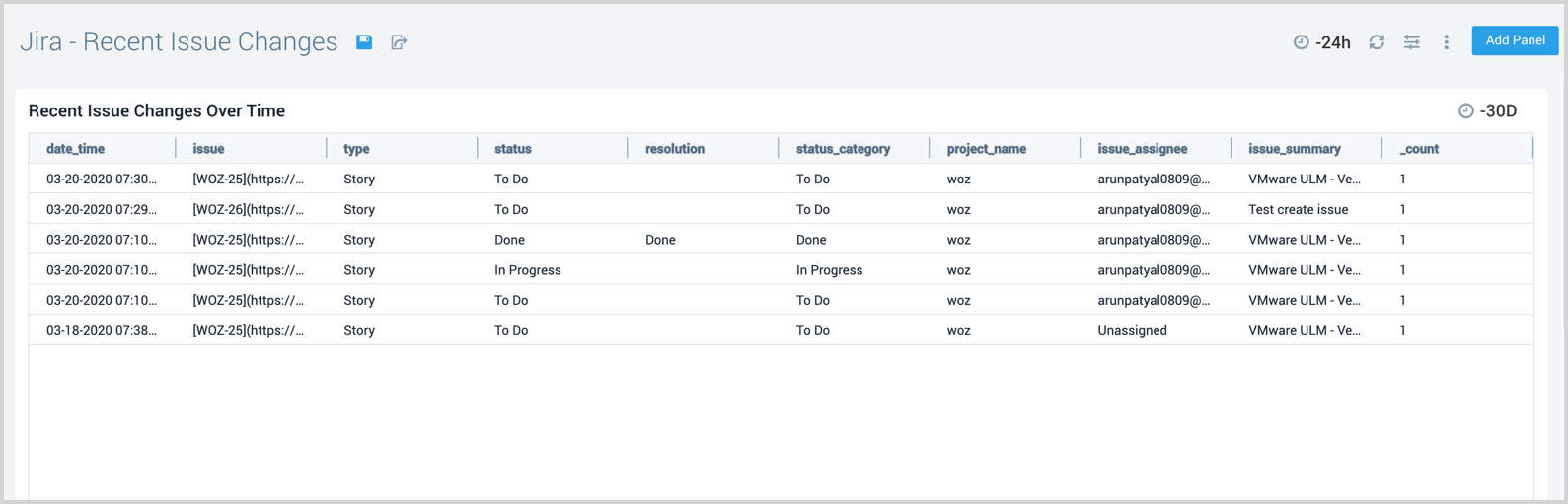Click the resolution column header

coord(674,149)
